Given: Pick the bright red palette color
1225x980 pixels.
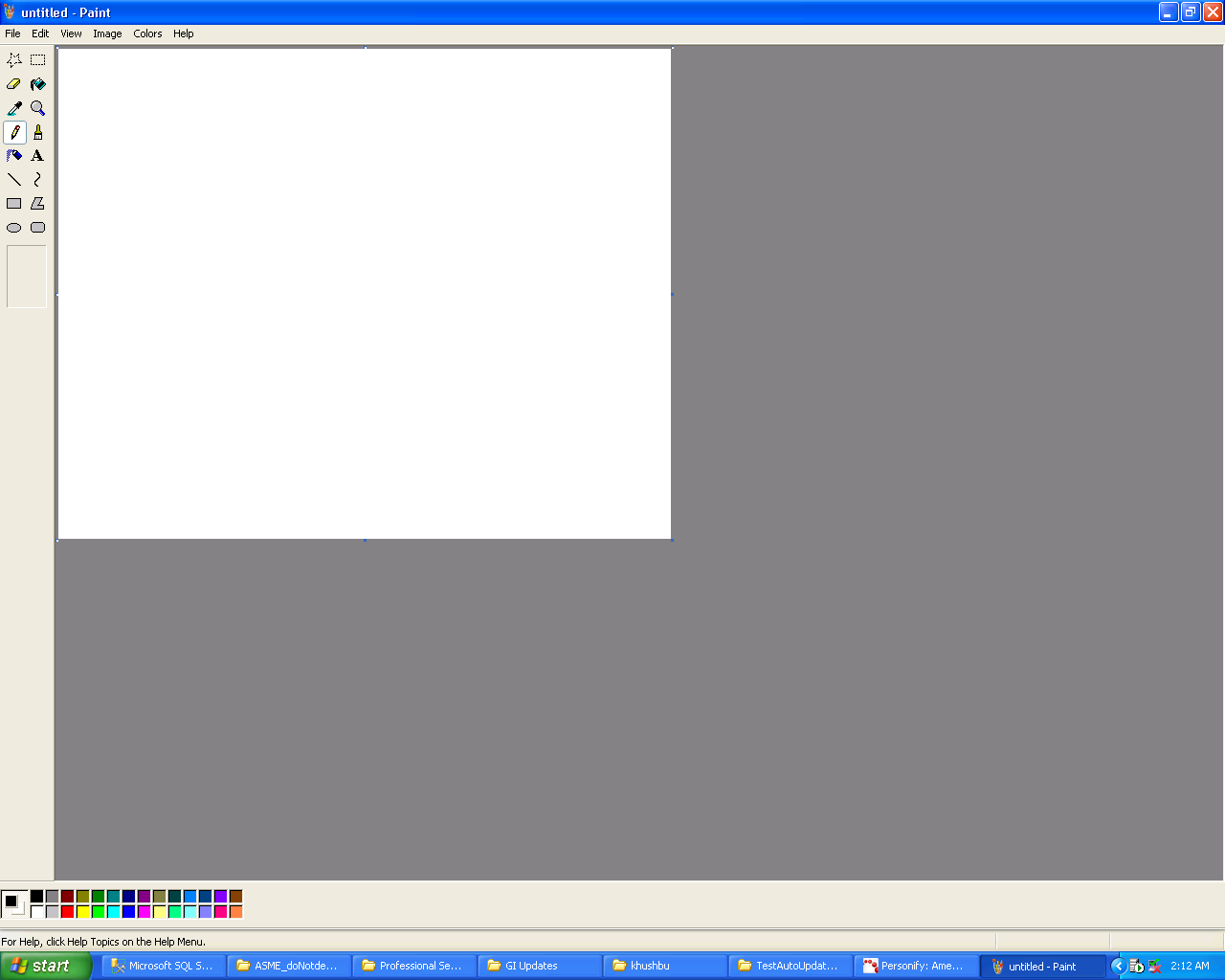Looking at the screenshot, I should pyautogui.click(x=68, y=912).
